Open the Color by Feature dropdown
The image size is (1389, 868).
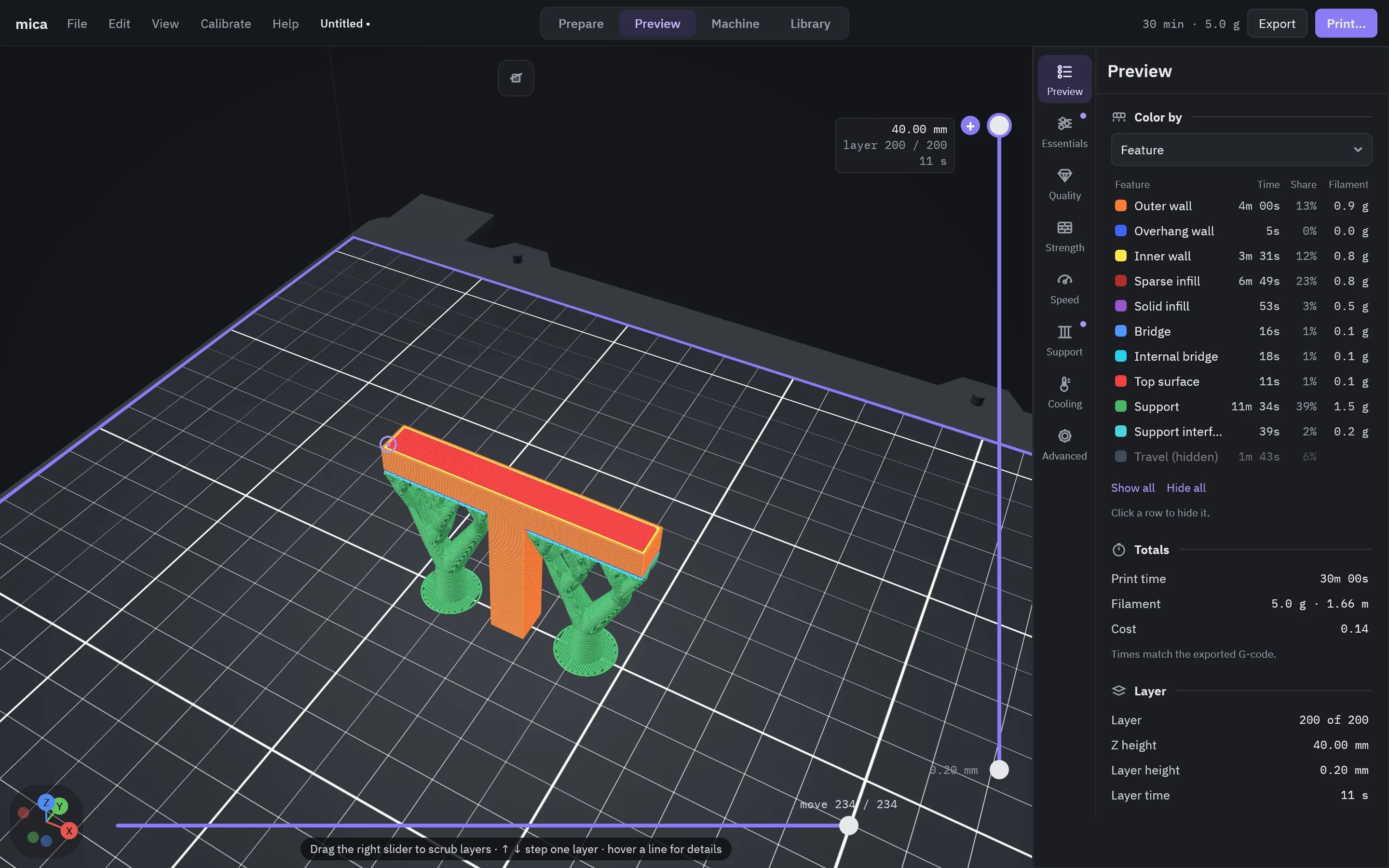tap(1241, 150)
